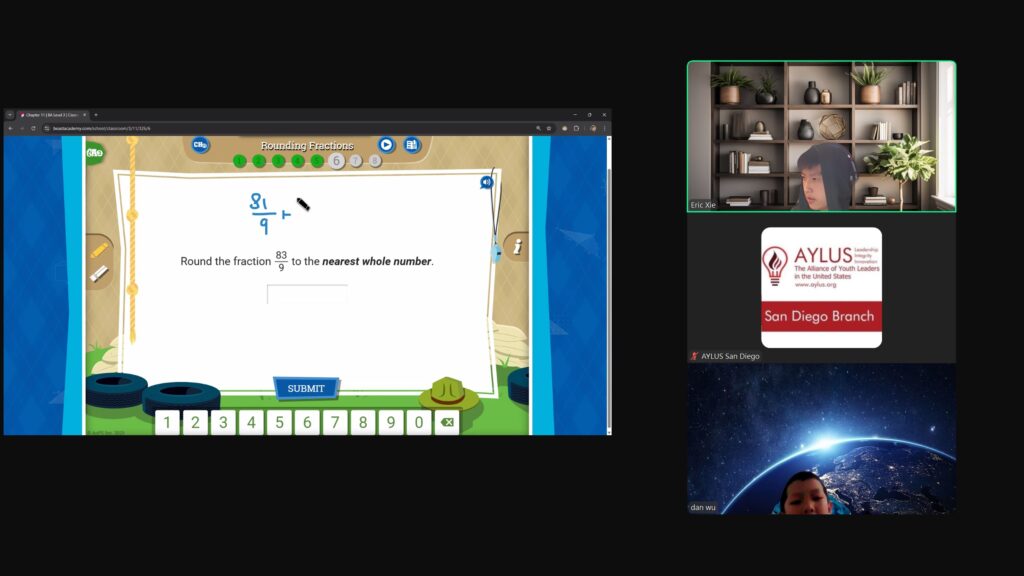This screenshot has width=1024, height=576.
Task: Go to completed problem 5 in the progress row
Action: [317, 161]
